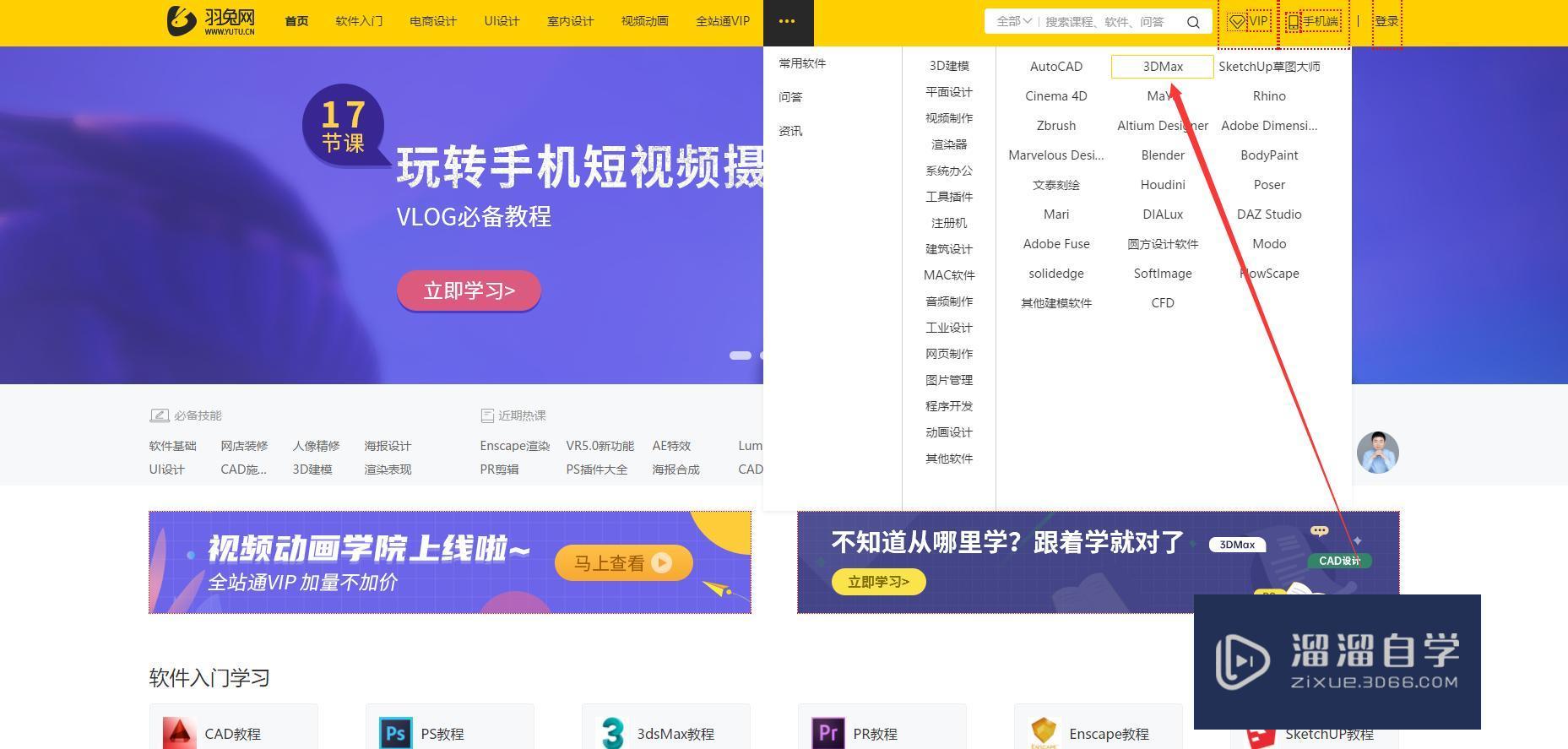Click the 3dsMax教程 icon

click(611, 734)
